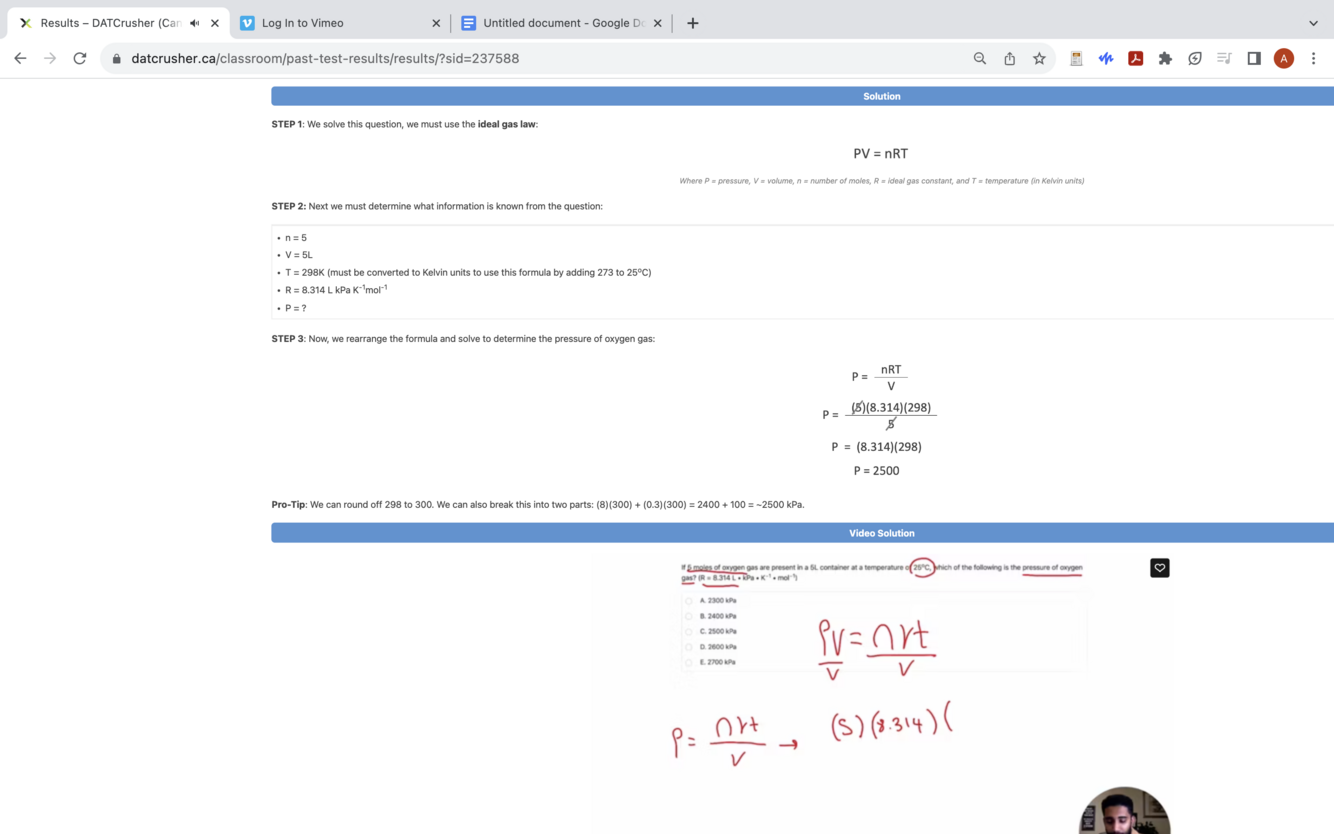Click the 'R = 8.314 L kPa' bullet

tap(336, 290)
